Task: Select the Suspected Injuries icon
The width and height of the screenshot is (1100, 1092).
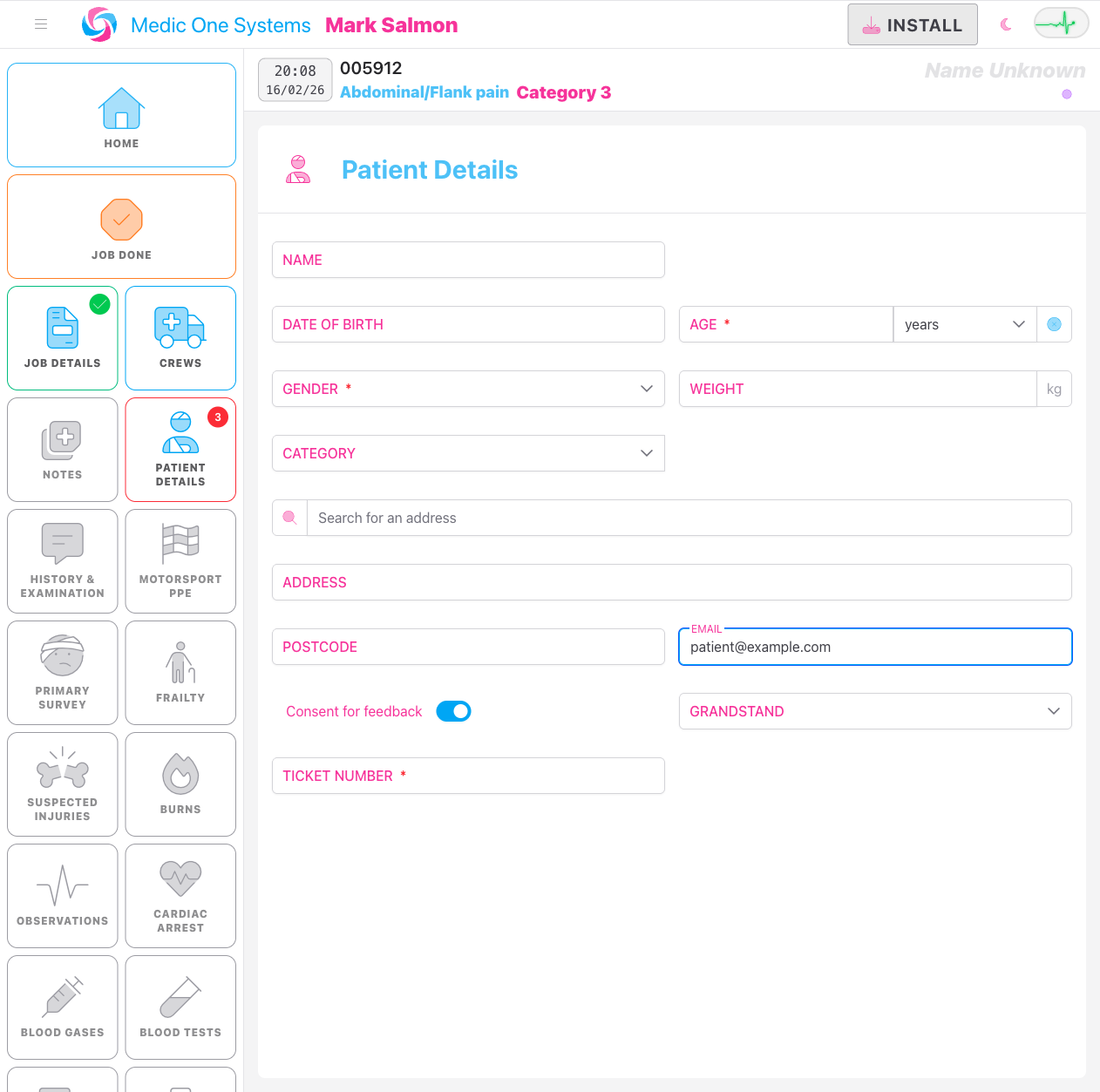Action: click(62, 784)
